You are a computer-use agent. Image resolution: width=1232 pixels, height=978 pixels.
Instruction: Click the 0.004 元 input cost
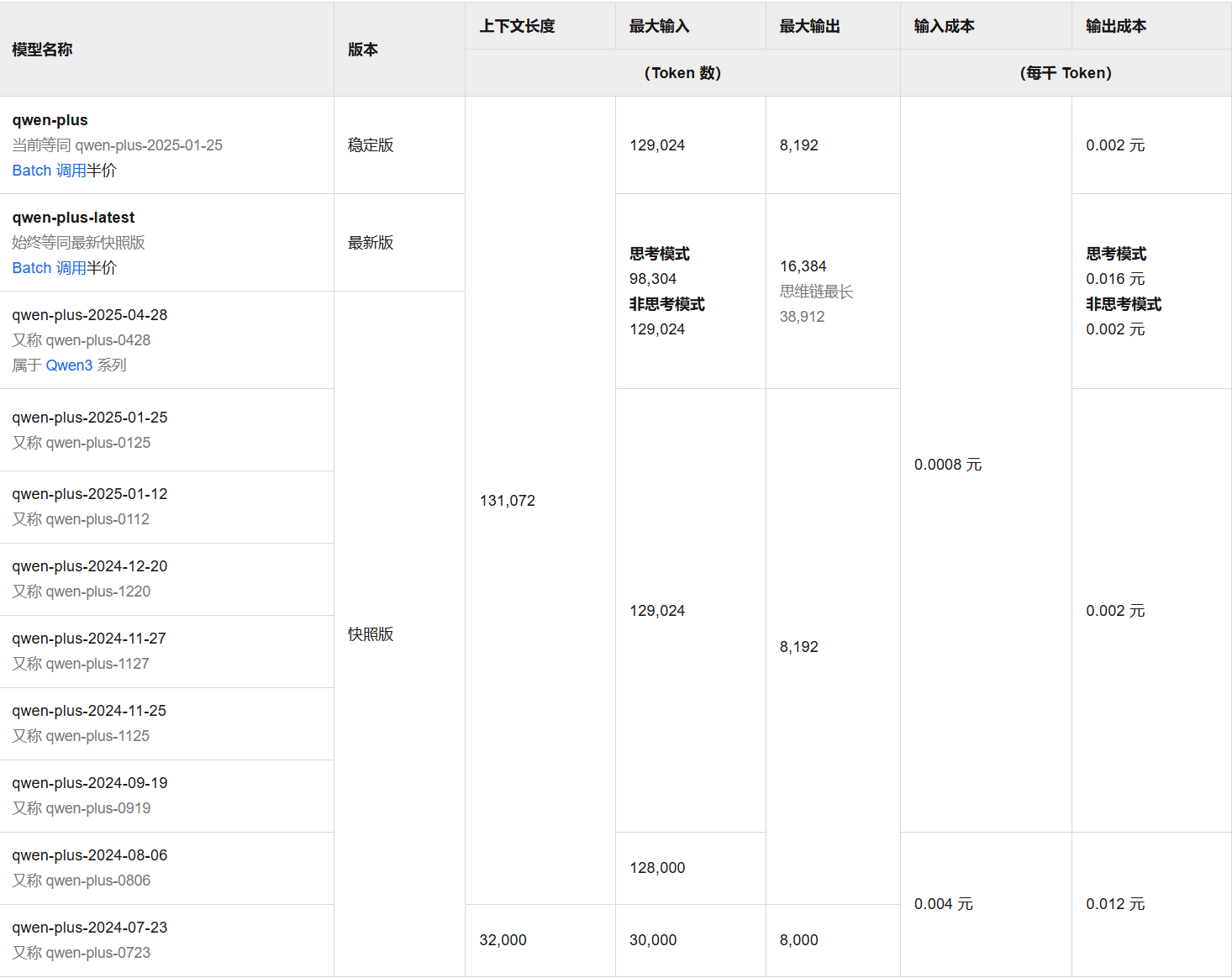pyautogui.click(x=944, y=904)
